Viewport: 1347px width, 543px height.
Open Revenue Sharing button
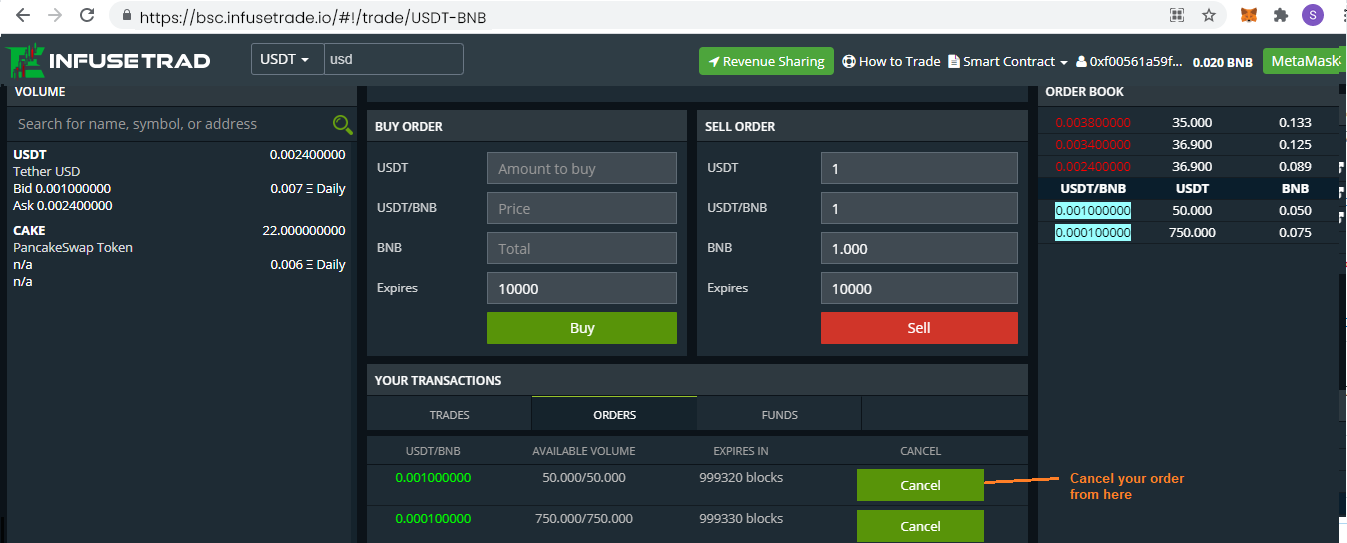766,61
